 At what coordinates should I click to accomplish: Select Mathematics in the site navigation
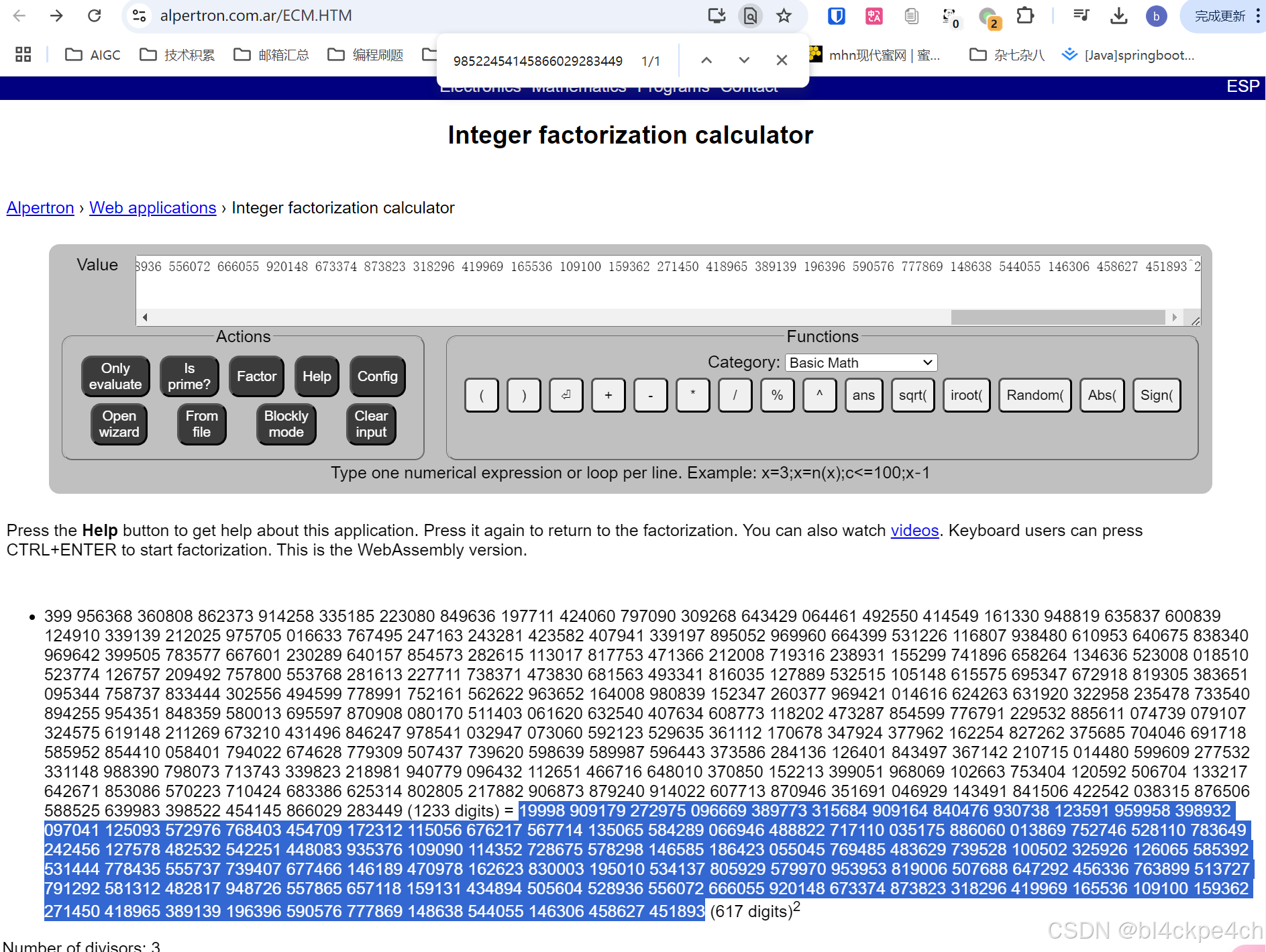578,87
